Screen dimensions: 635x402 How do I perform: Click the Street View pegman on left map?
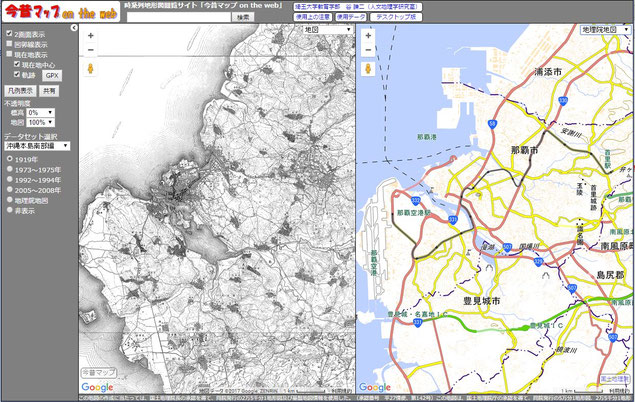pos(90,69)
